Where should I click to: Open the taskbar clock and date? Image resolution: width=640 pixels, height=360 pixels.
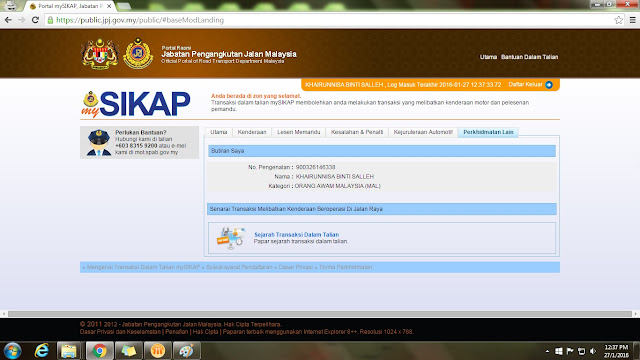(x=616, y=351)
